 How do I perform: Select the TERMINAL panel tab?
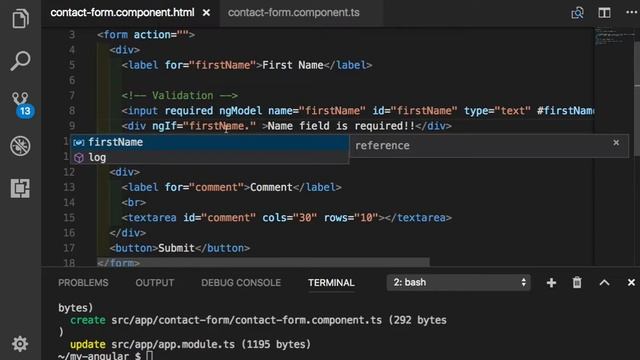(331, 283)
